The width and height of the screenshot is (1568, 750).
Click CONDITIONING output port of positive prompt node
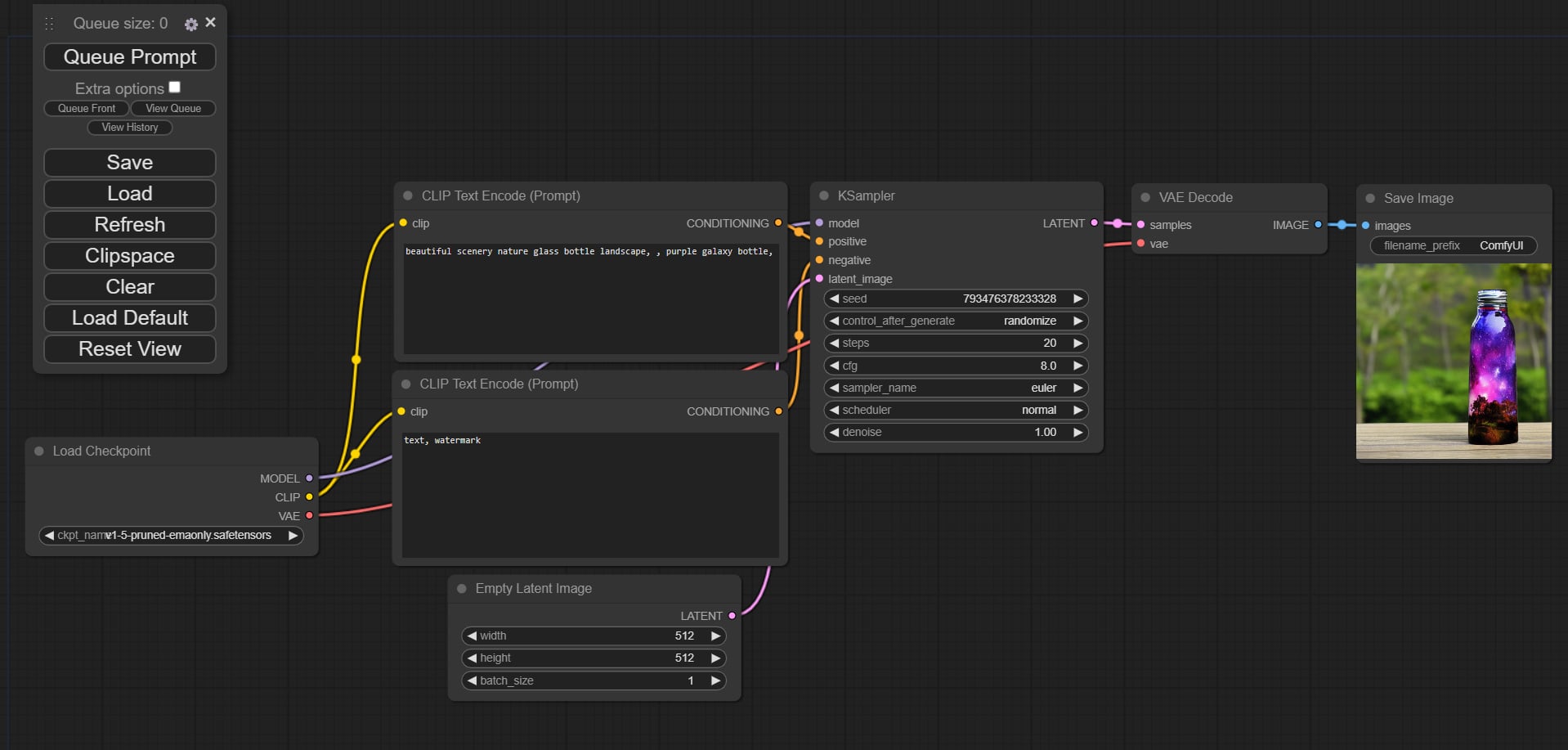point(778,222)
